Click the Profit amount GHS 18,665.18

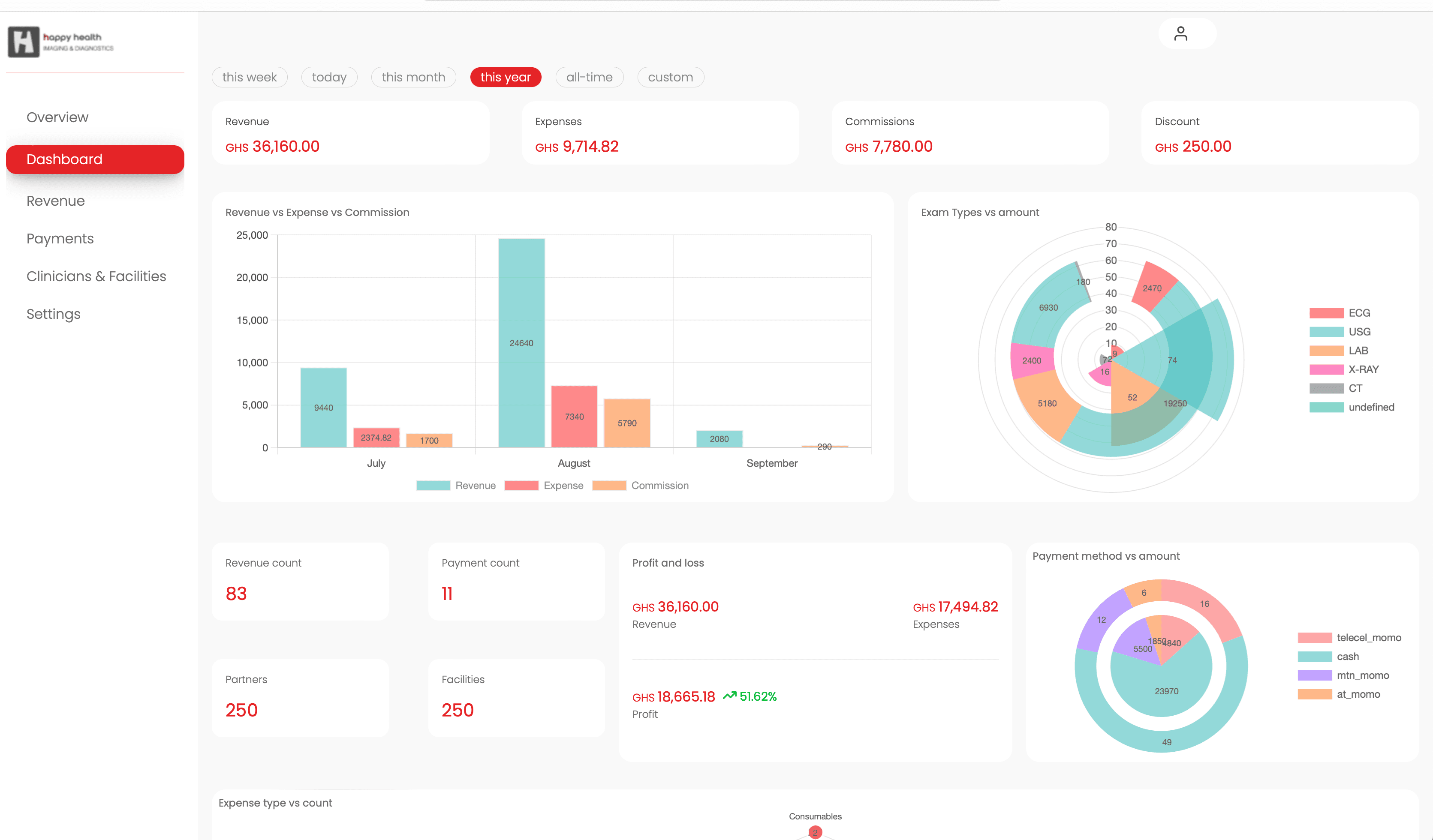coord(673,696)
